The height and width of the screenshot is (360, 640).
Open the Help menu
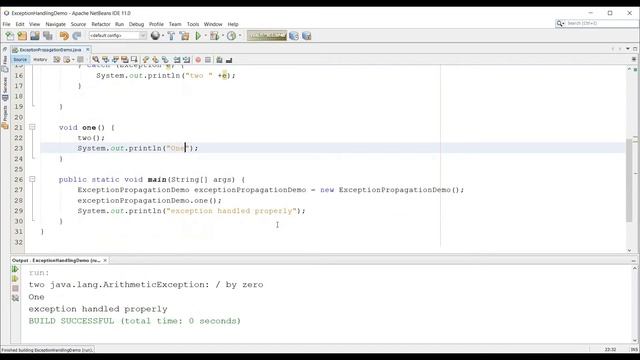(x=233, y=24)
